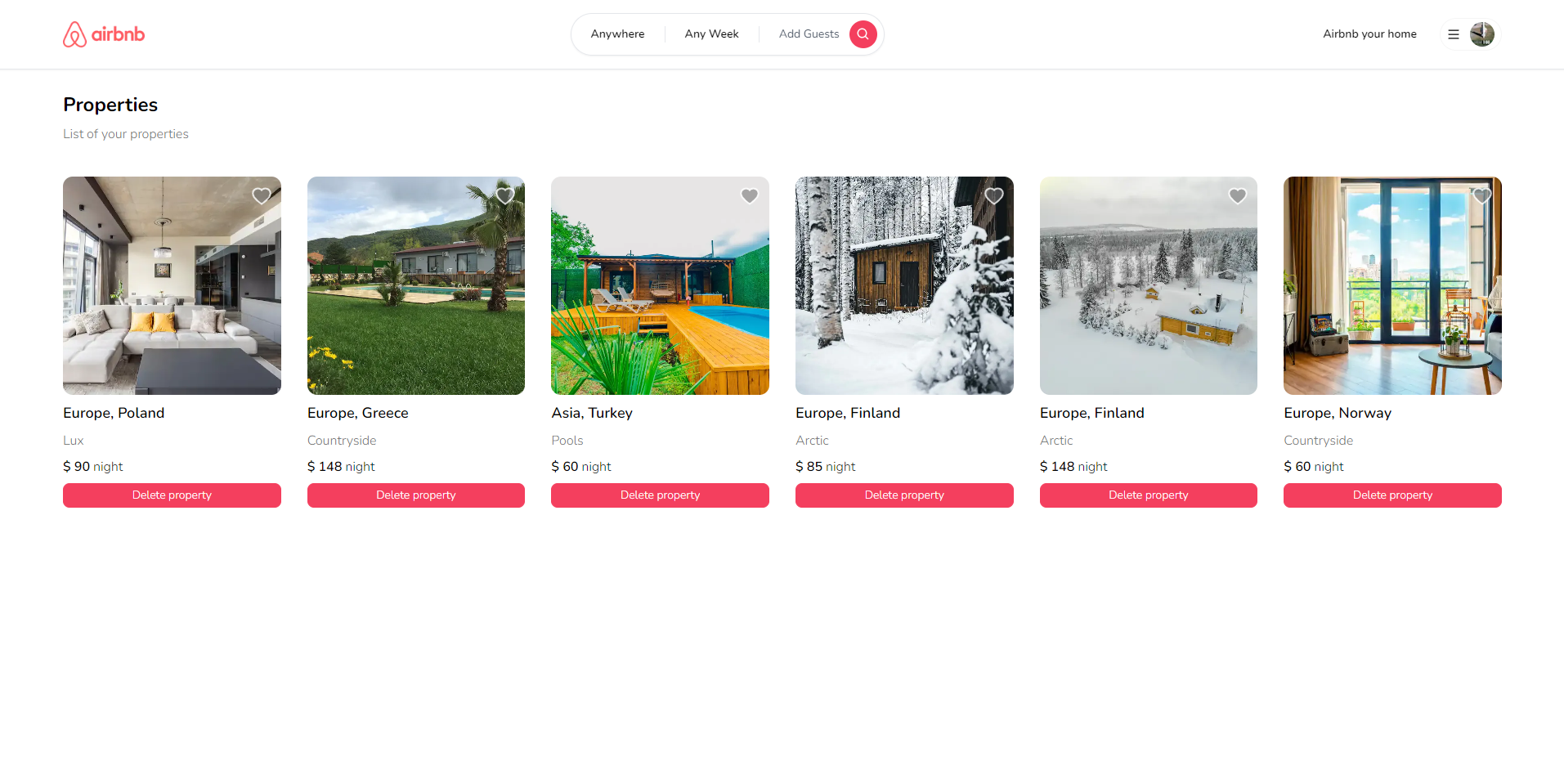
Task: Favorite the $85 Finland cabin listing
Action: tap(993, 196)
